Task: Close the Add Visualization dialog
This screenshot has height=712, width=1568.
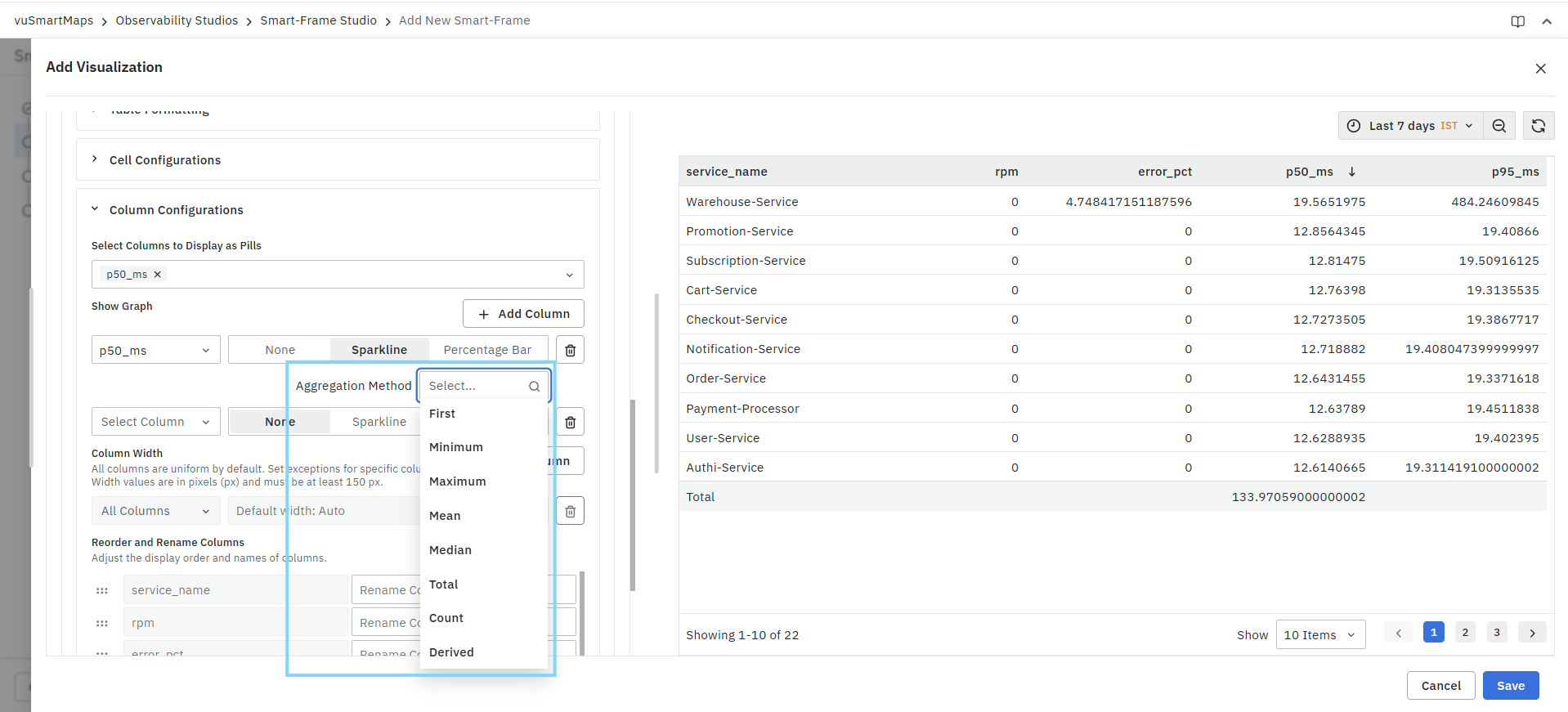Action: click(x=1540, y=69)
